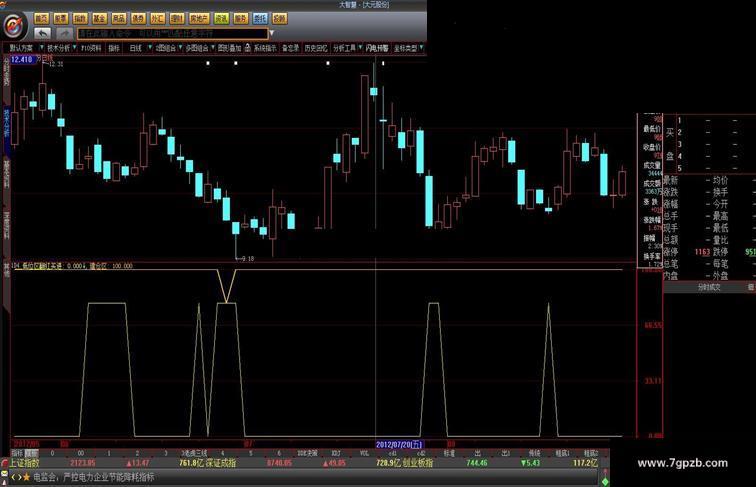The image size is (756, 487).
Task: Click the command input field
Action: [x=173, y=34]
